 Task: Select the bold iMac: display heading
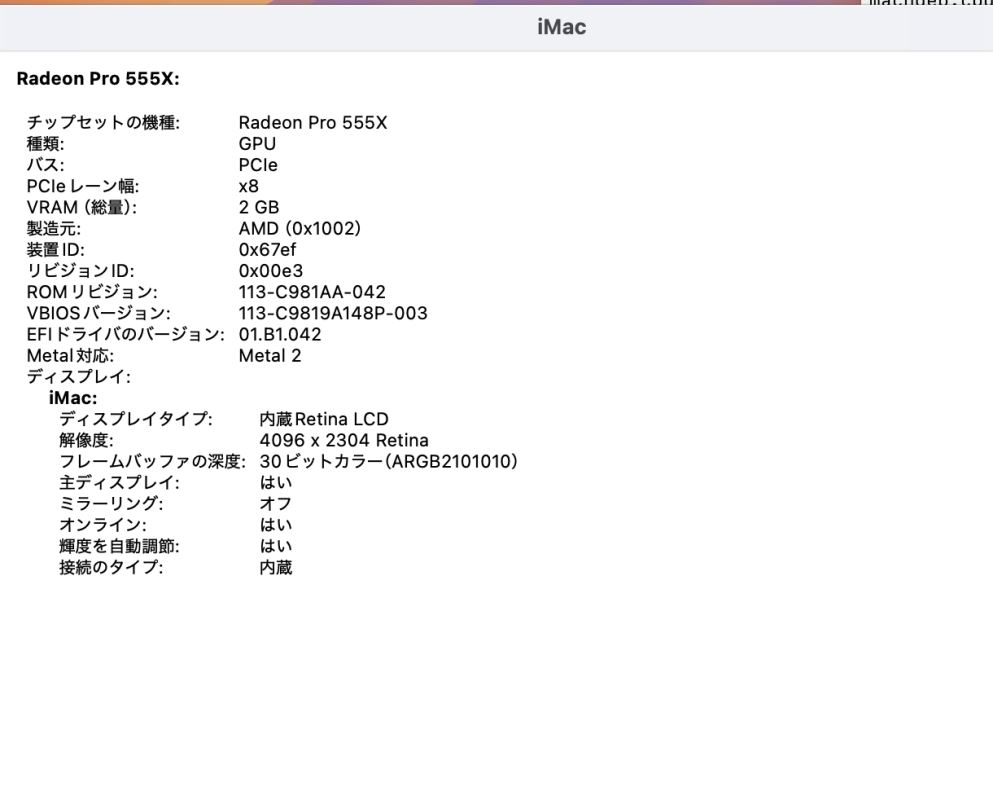click(x=73, y=398)
